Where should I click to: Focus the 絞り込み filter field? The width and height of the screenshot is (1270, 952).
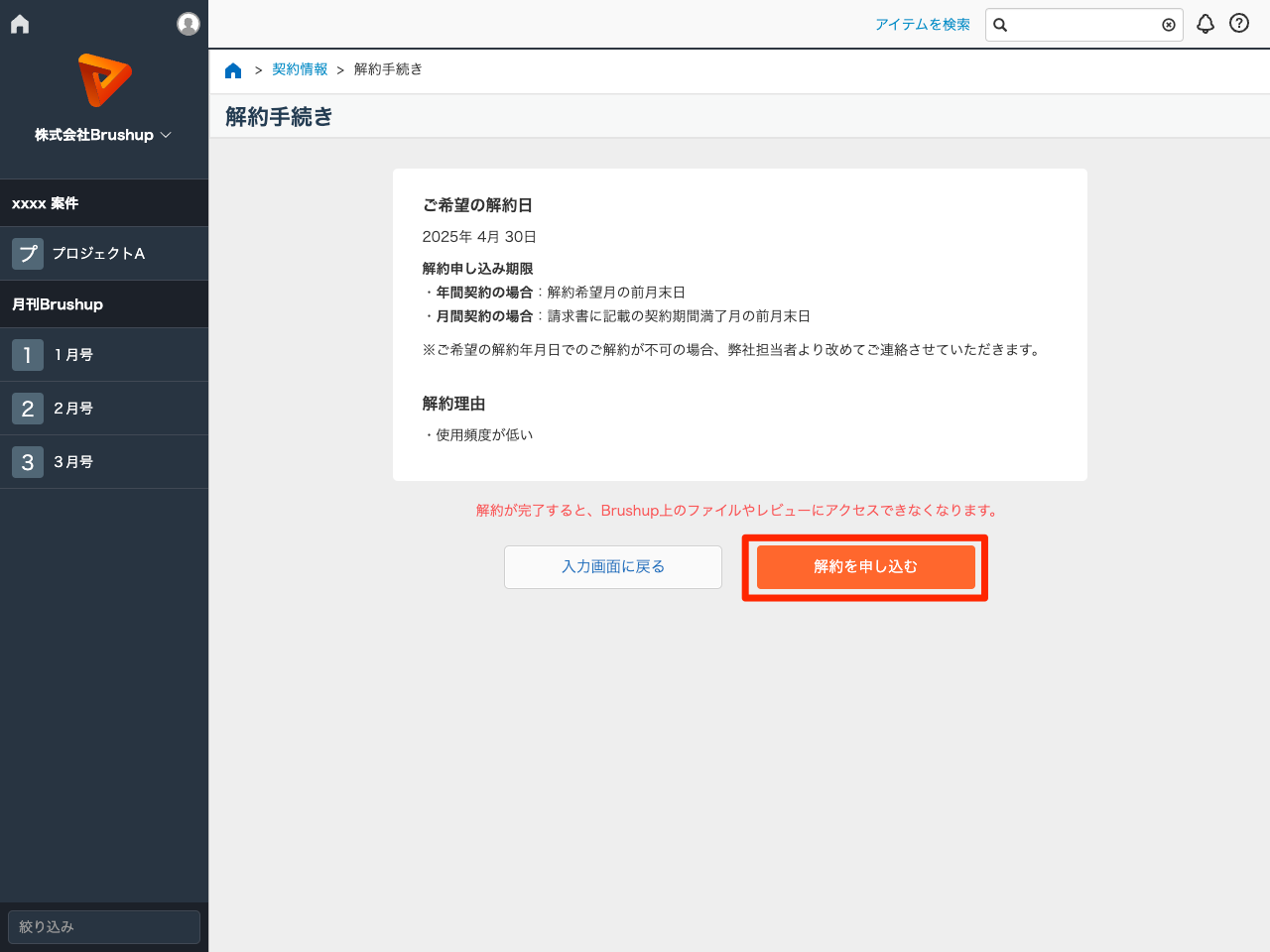click(x=104, y=927)
